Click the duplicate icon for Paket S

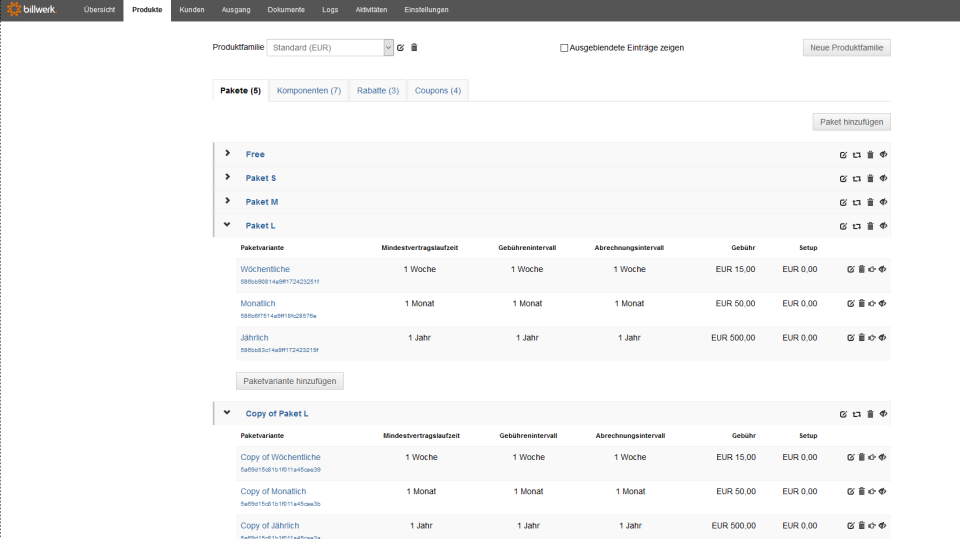[856, 178]
